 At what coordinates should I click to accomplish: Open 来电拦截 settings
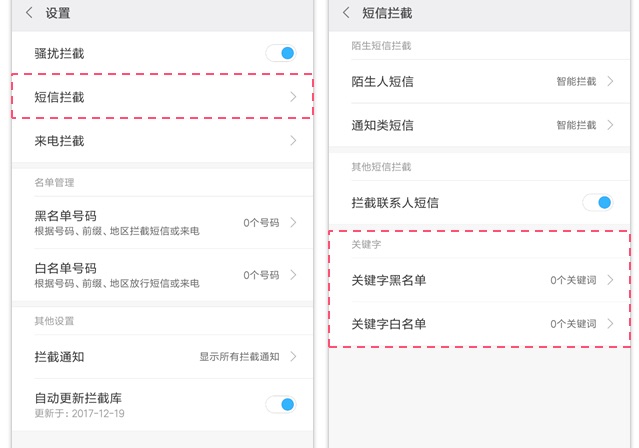(163, 141)
